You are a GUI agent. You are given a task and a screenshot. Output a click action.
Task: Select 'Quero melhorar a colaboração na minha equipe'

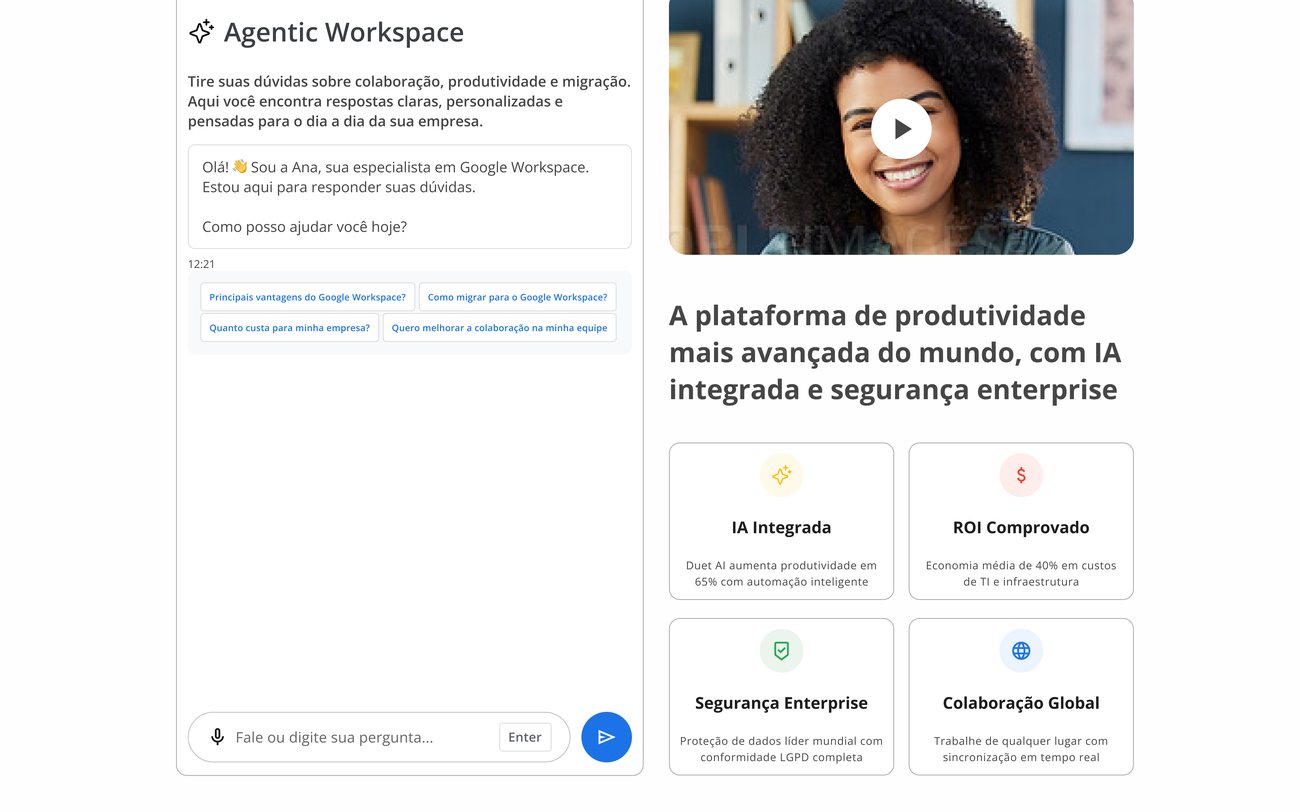tap(499, 328)
